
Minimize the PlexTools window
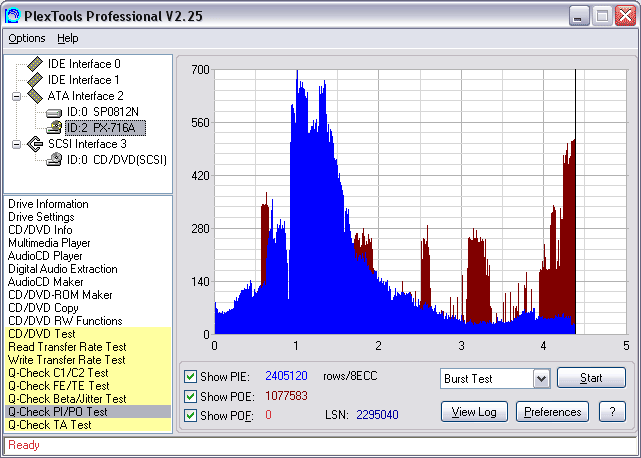pos(578,16)
